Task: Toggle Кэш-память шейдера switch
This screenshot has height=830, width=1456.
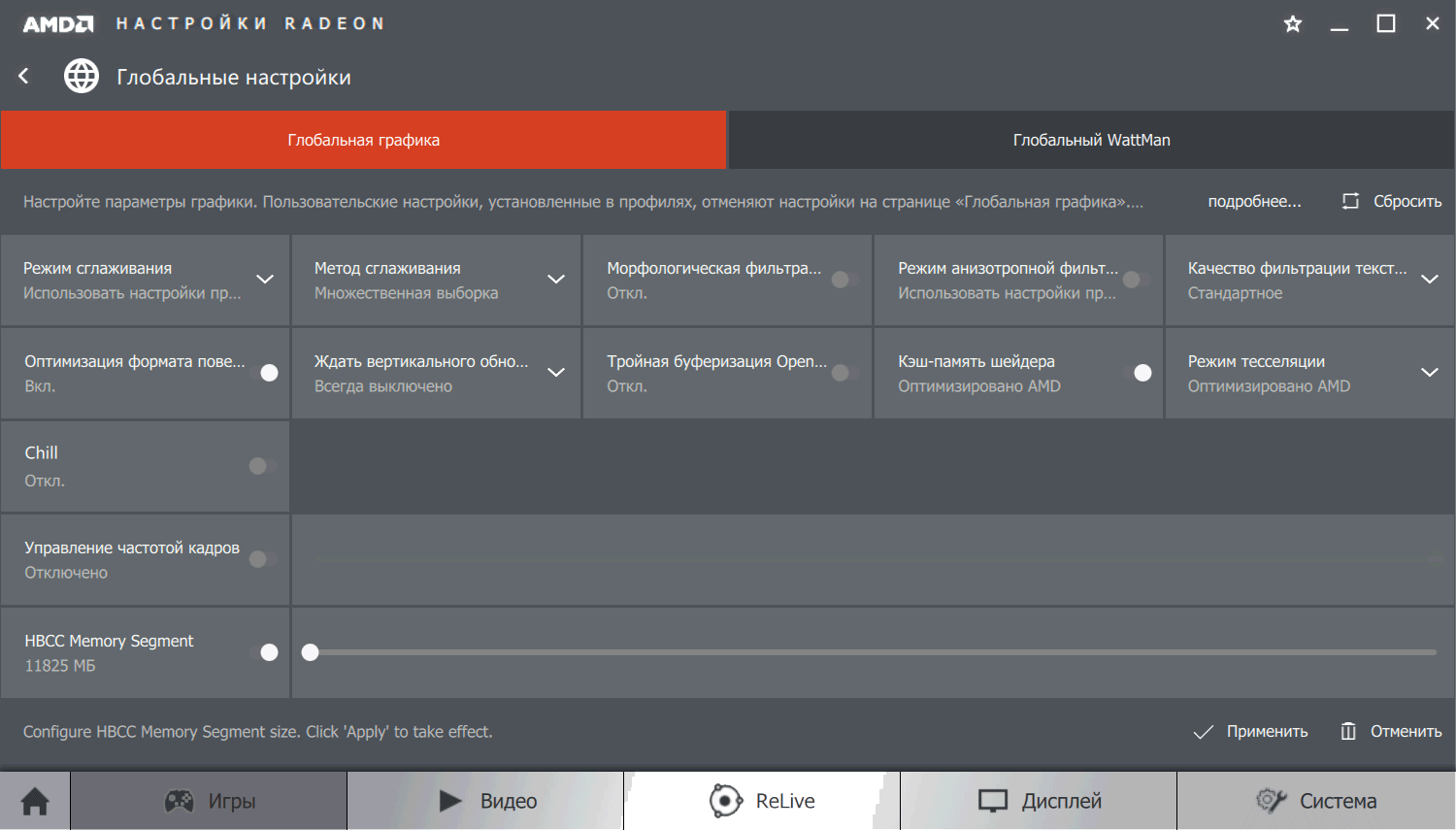Action: (1138, 373)
